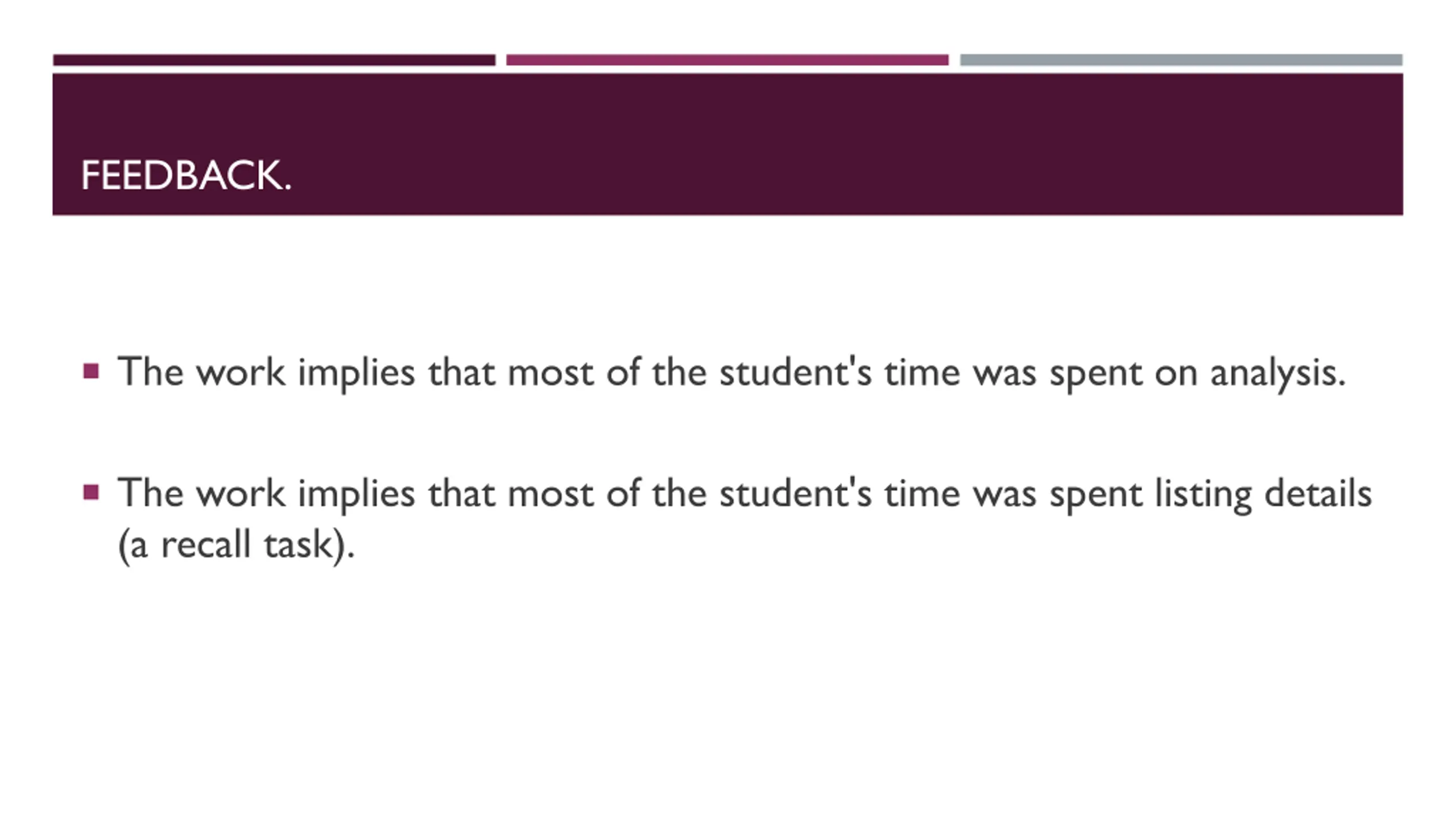This screenshot has height=819, width=1456.
Task: Click "The work" starting the second bullet
Action: 201,493
